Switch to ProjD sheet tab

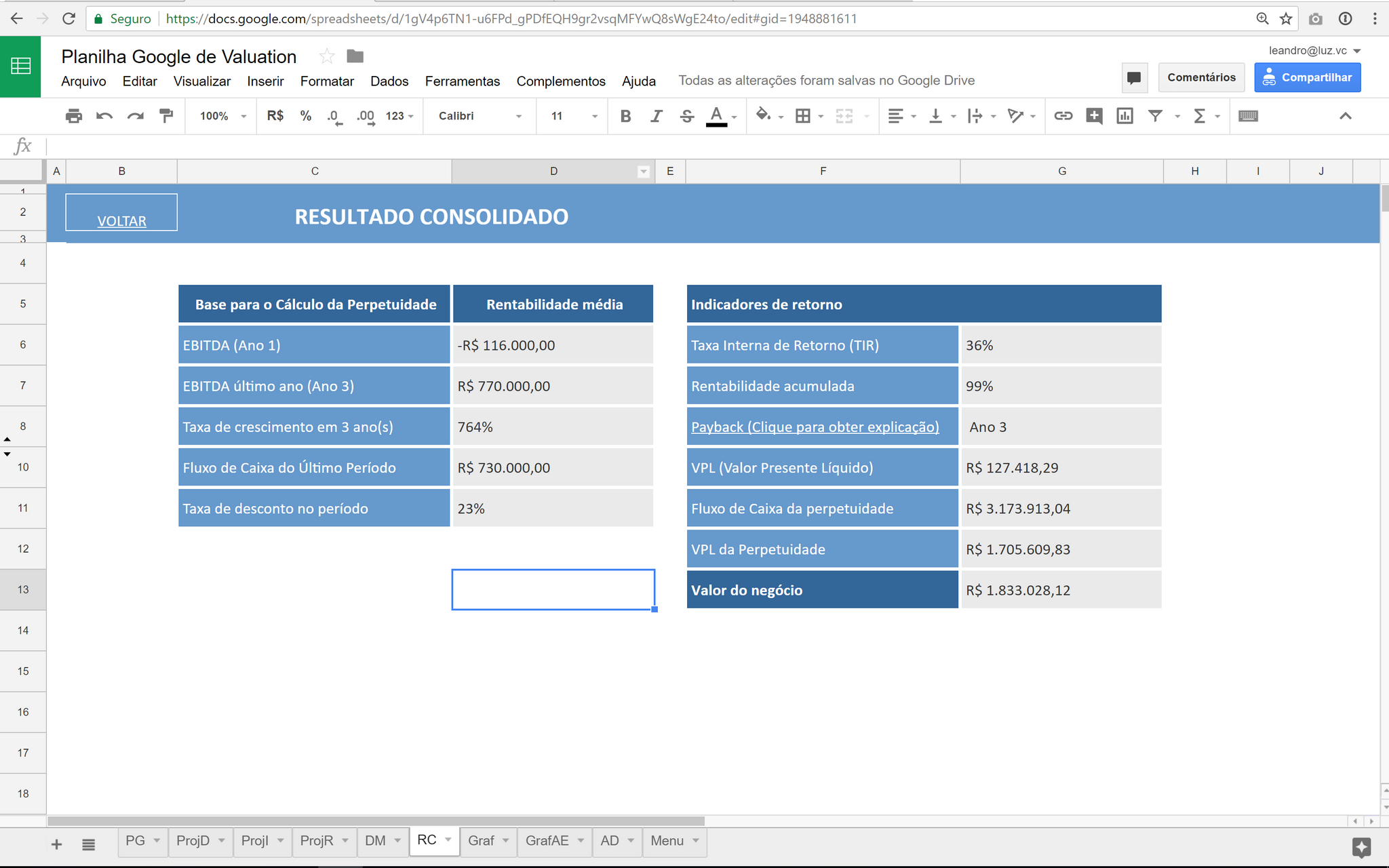point(193,840)
